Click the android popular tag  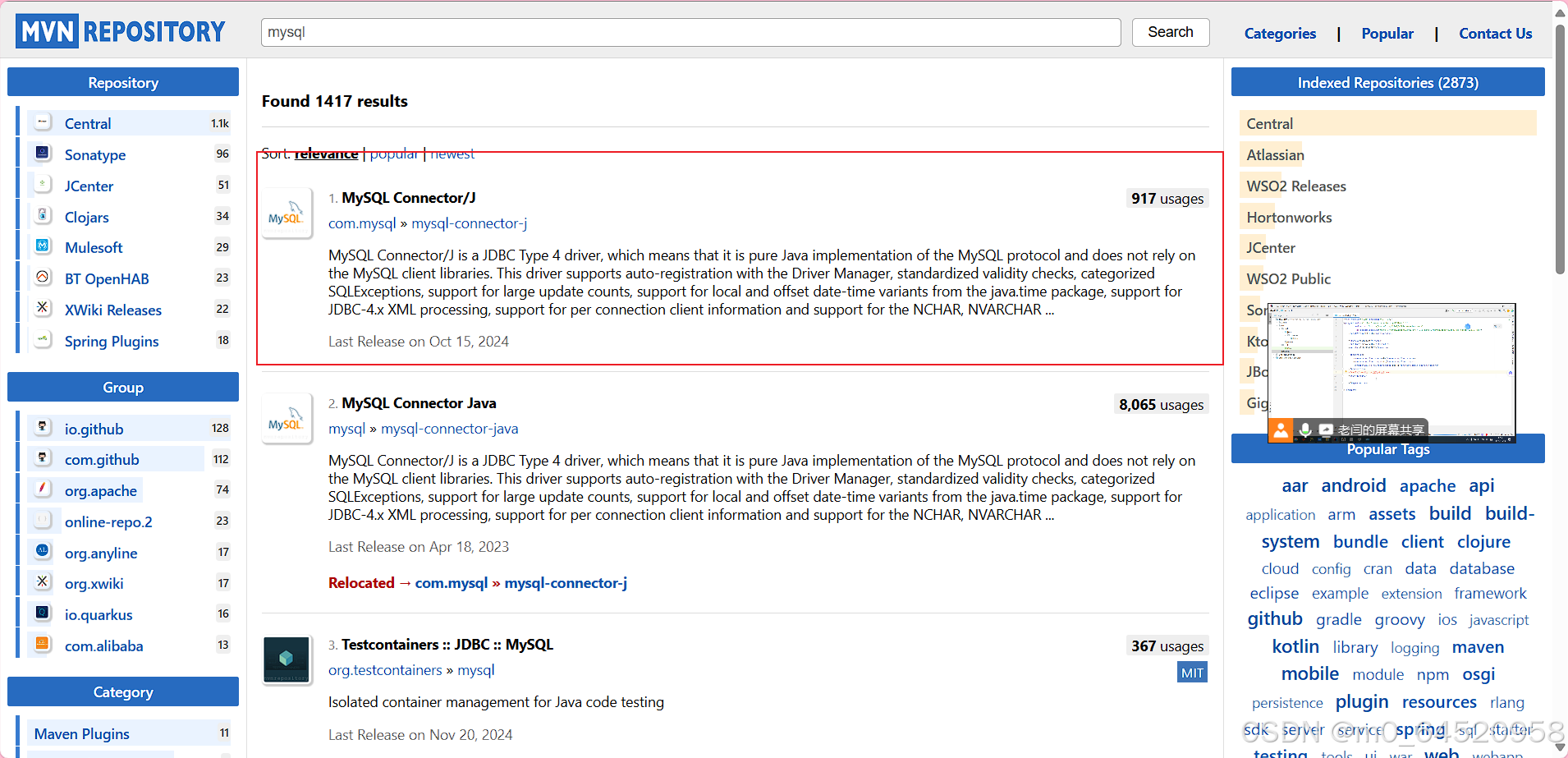(x=1353, y=486)
